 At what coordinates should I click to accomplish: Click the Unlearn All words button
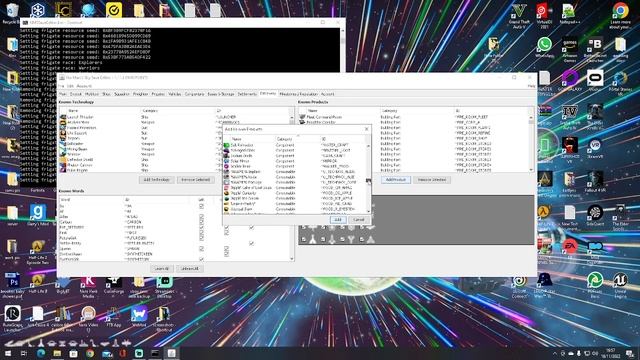click(189, 269)
